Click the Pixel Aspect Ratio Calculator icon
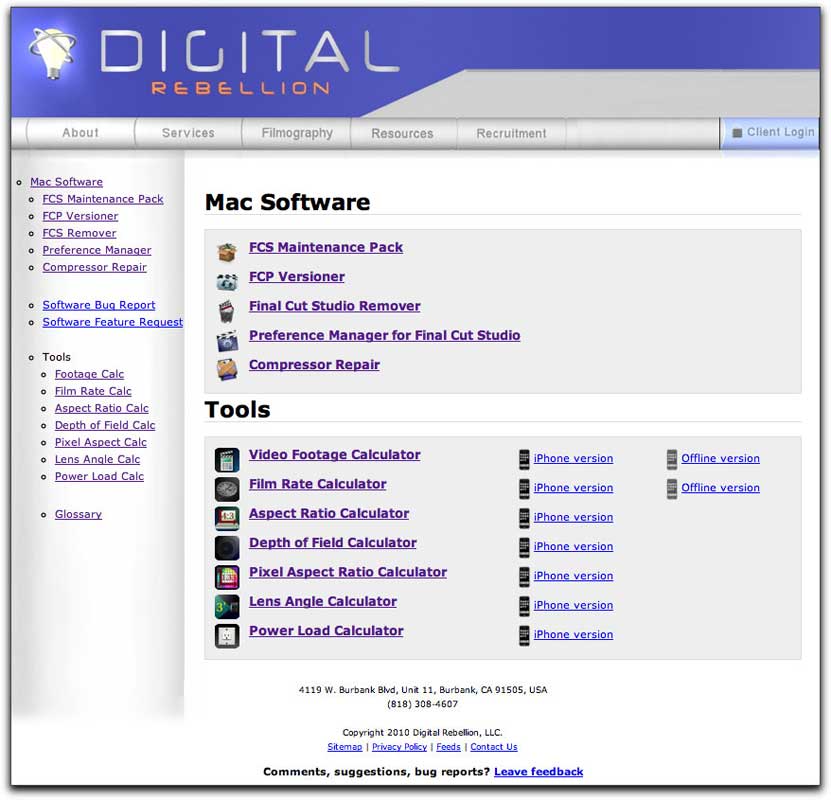This screenshot has height=800, width=831. tap(227, 577)
